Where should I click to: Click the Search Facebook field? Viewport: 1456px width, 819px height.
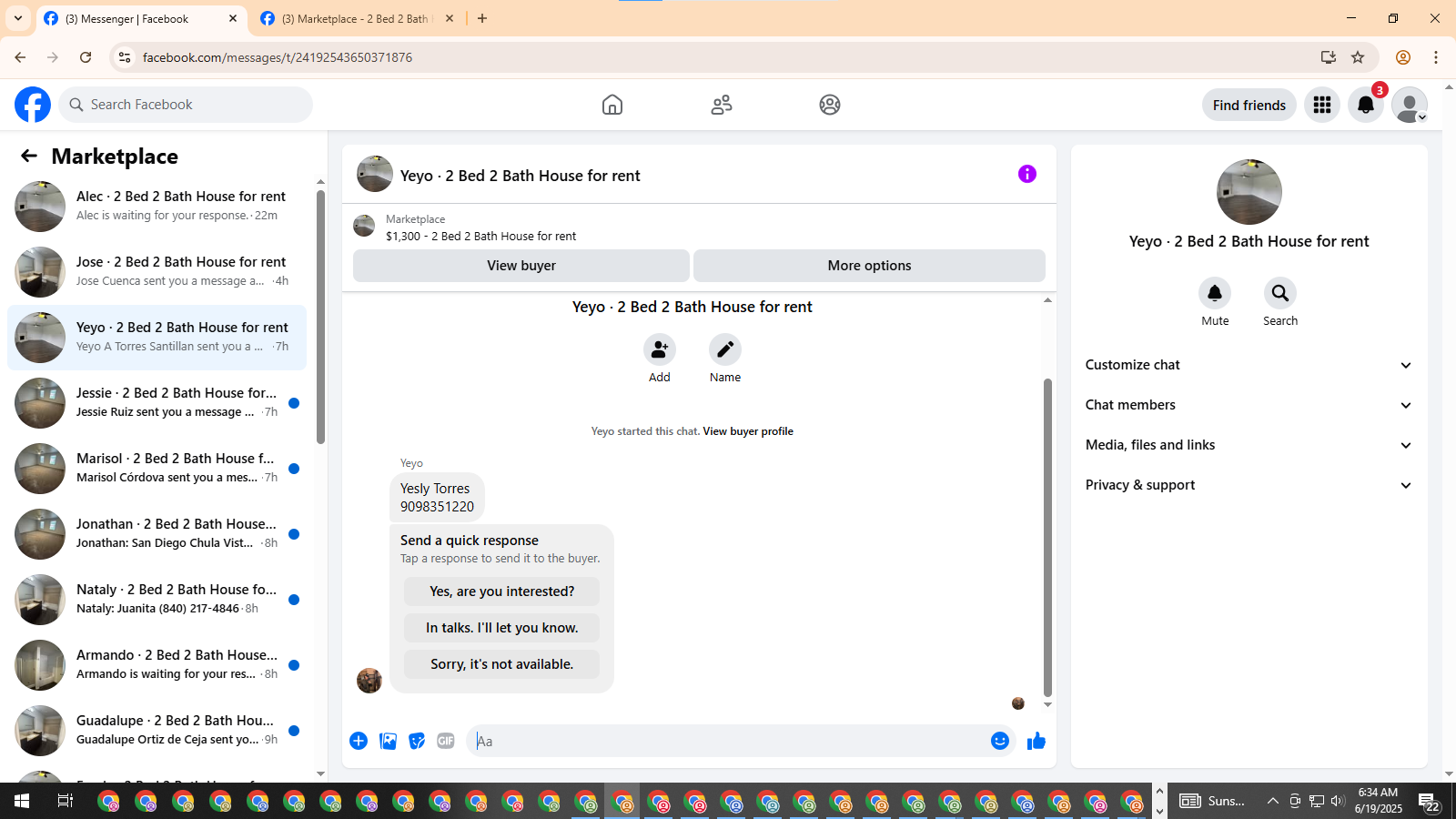pos(186,105)
